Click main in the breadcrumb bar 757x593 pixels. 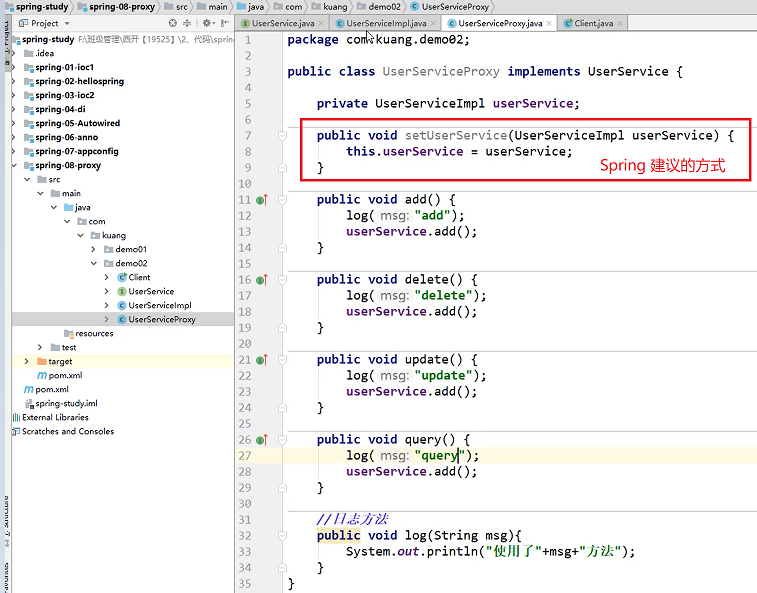[212, 7]
